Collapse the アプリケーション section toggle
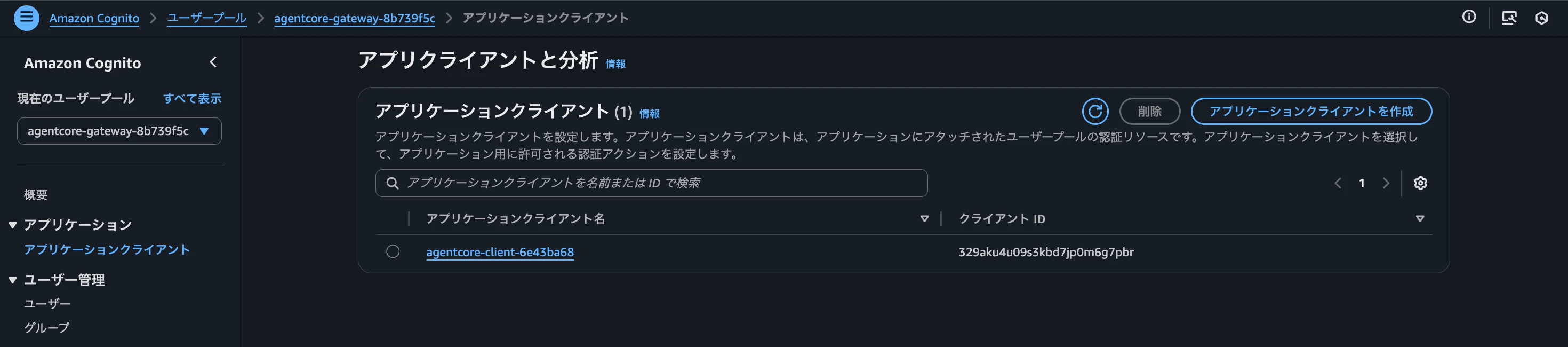 coord(11,224)
